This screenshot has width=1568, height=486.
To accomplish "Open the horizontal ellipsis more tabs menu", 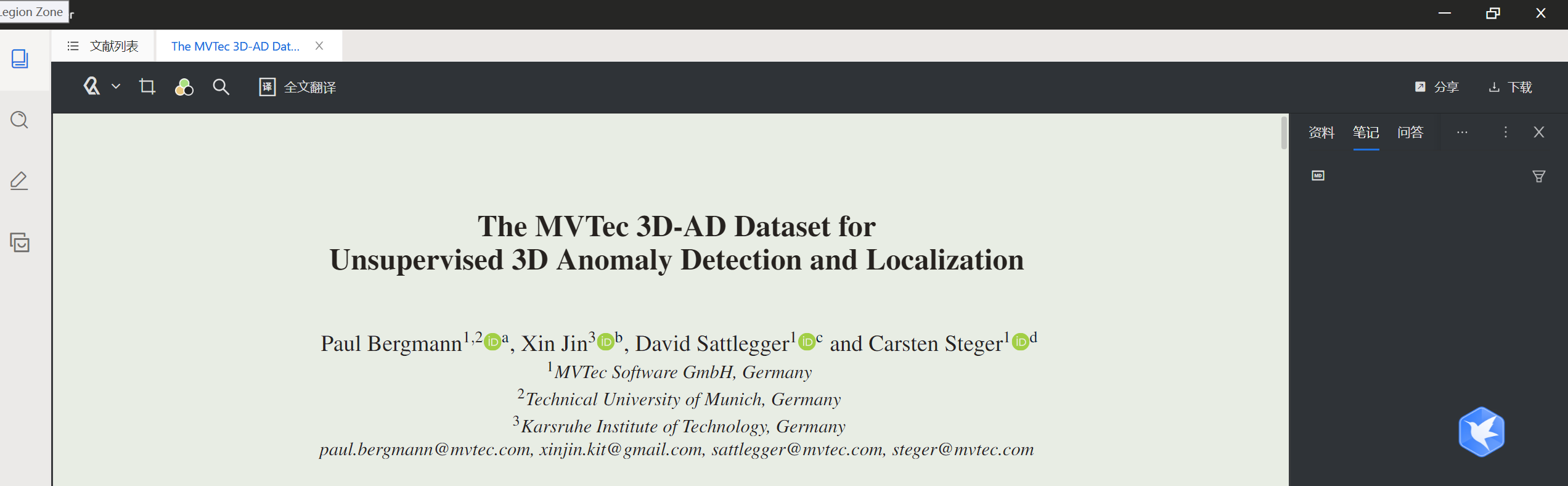I will tap(1462, 132).
